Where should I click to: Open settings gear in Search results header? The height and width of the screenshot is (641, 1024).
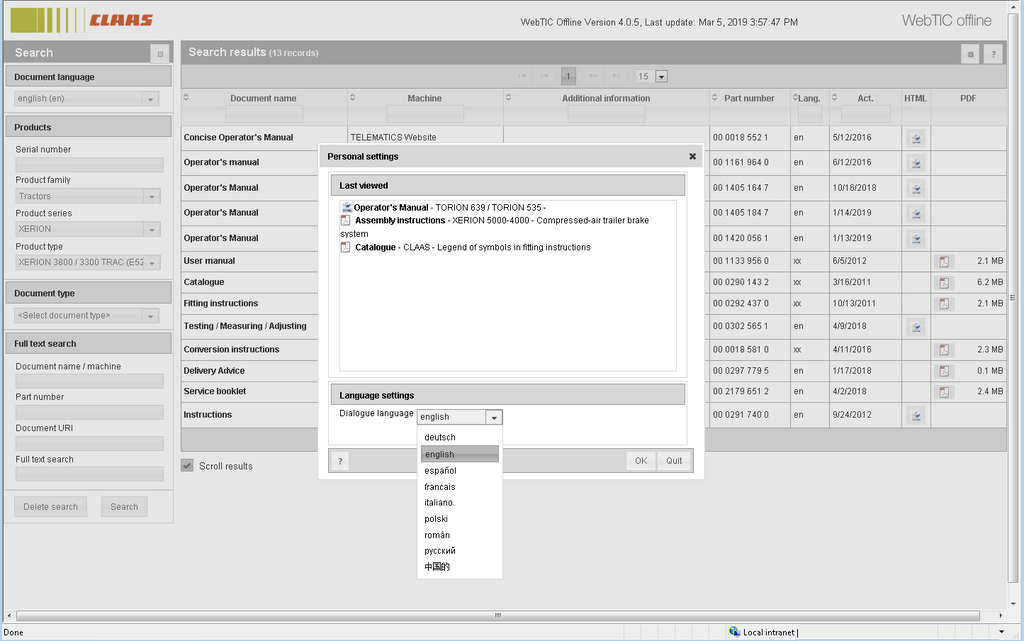[970, 54]
